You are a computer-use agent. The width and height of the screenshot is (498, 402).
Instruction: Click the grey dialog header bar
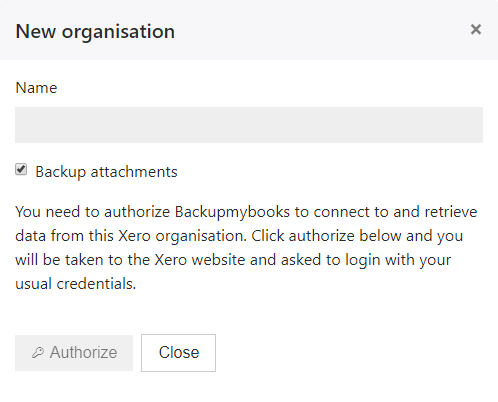click(x=249, y=30)
